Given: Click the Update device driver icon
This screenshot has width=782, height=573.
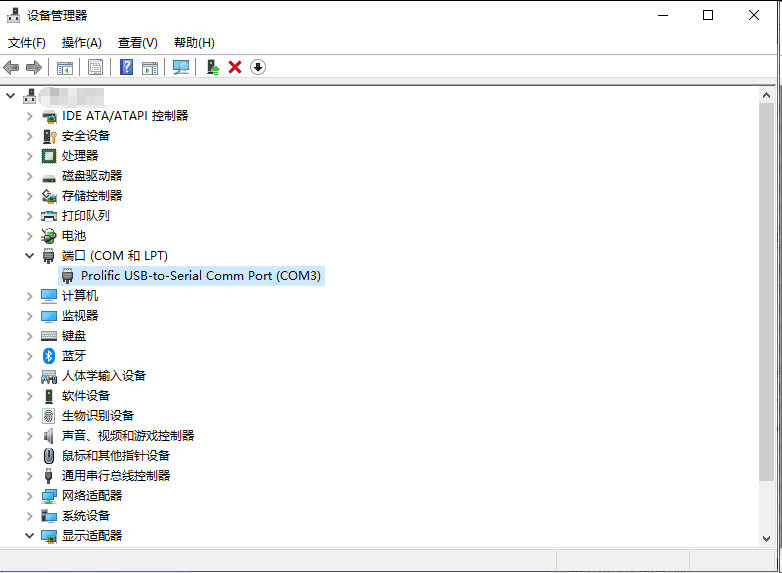Looking at the screenshot, I should click(213, 67).
